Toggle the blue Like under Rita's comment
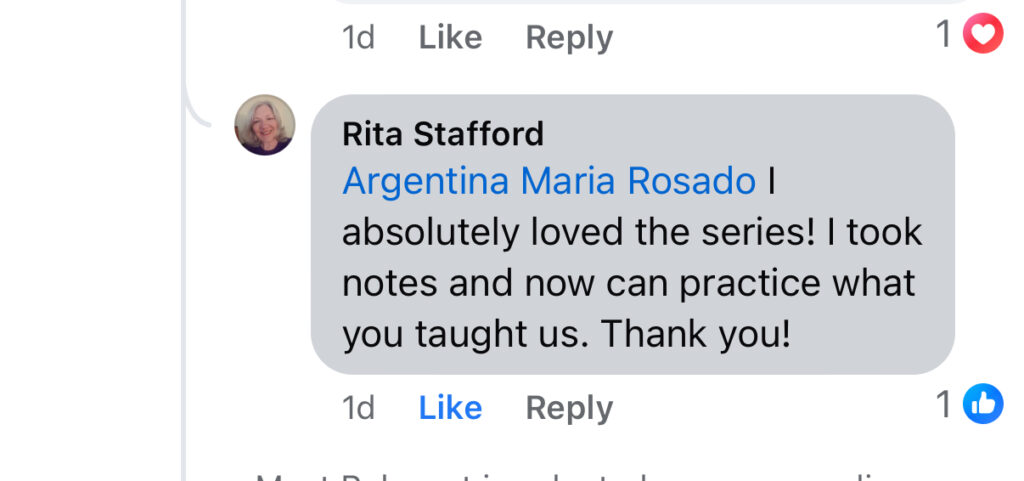Image resolution: width=1024 pixels, height=481 pixels. pos(450,408)
